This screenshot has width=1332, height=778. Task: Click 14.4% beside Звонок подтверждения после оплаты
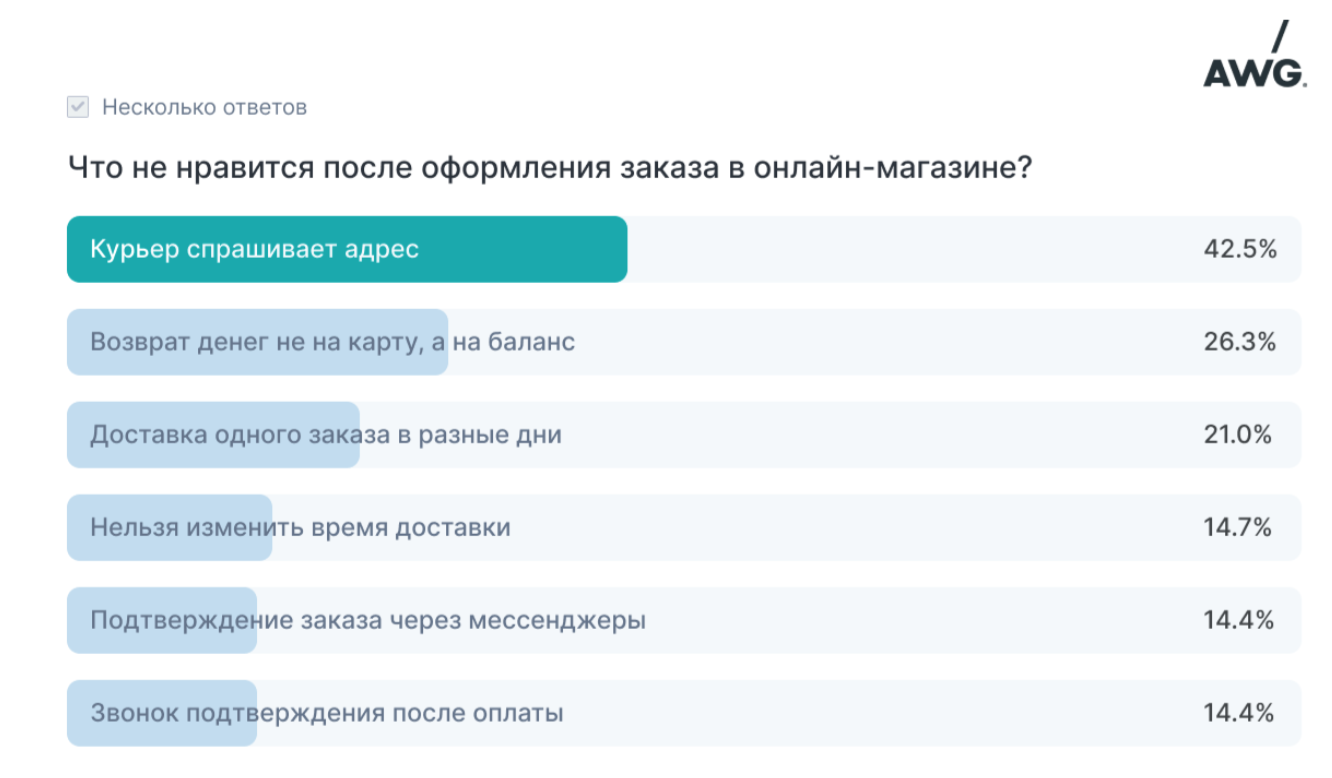point(1239,713)
